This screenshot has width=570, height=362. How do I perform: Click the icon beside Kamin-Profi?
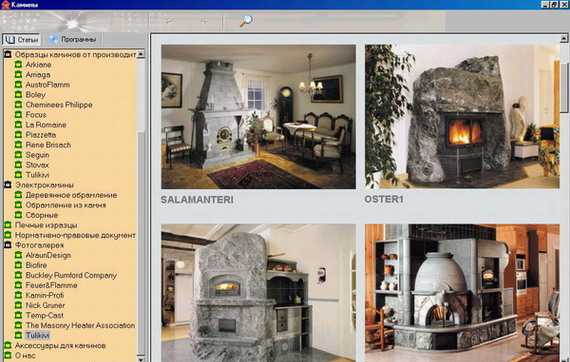tap(18, 295)
